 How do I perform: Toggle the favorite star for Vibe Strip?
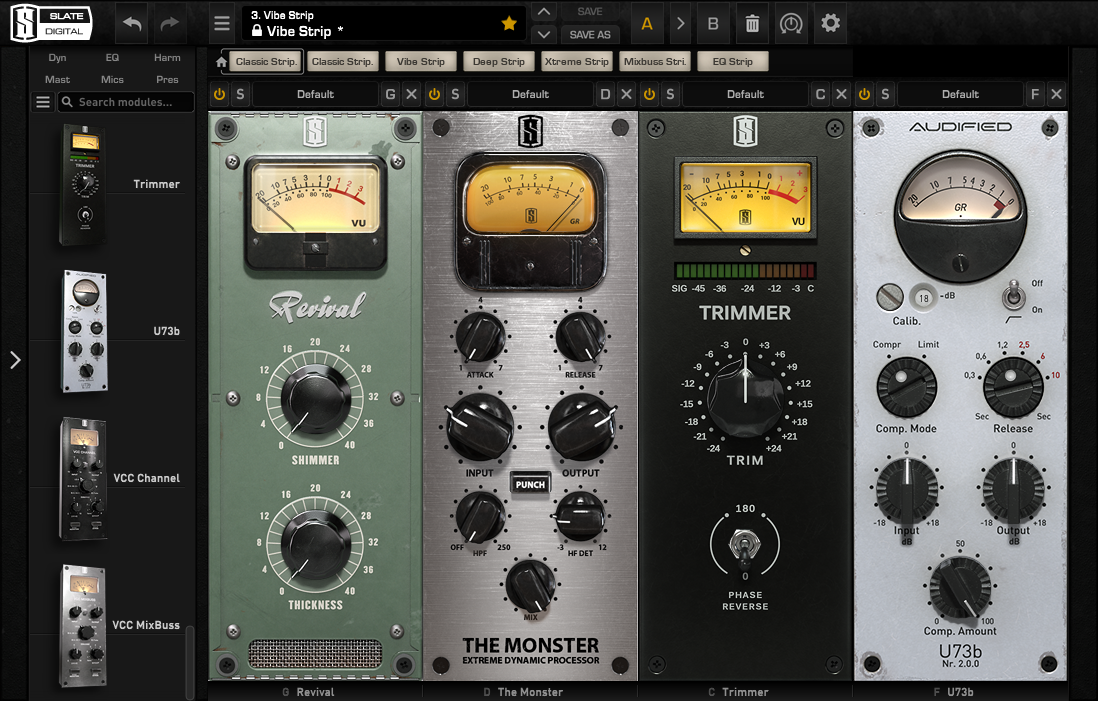pyautogui.click(x=509, y=23)
